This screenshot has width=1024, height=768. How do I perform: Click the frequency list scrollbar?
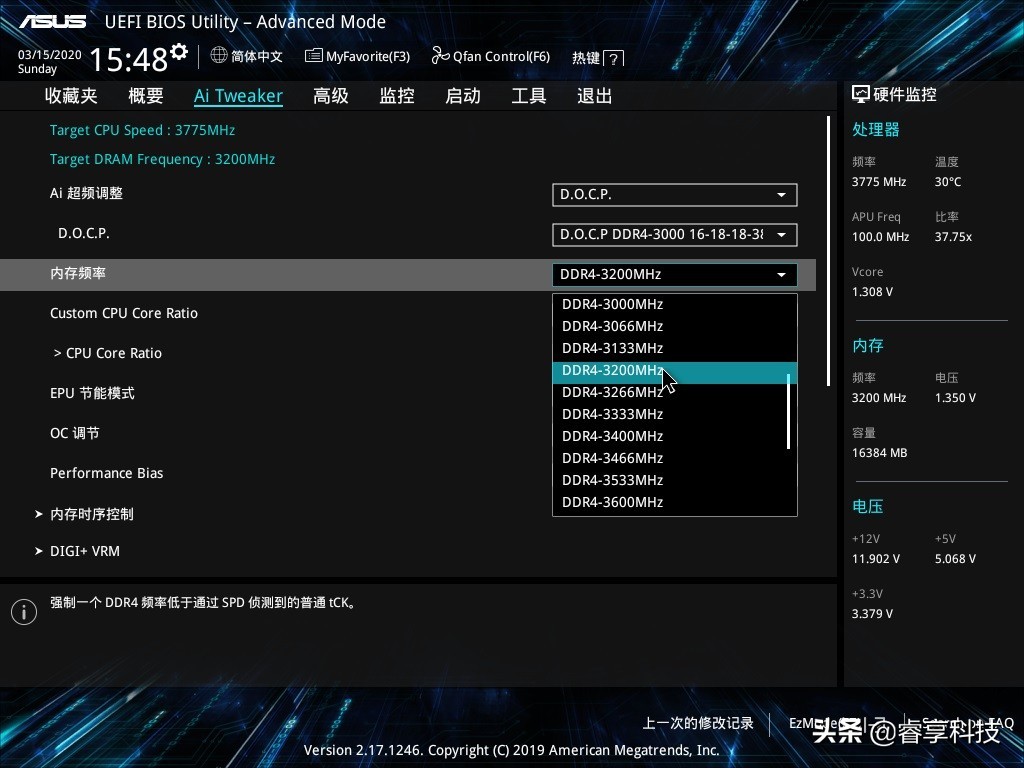coord(789,411)
